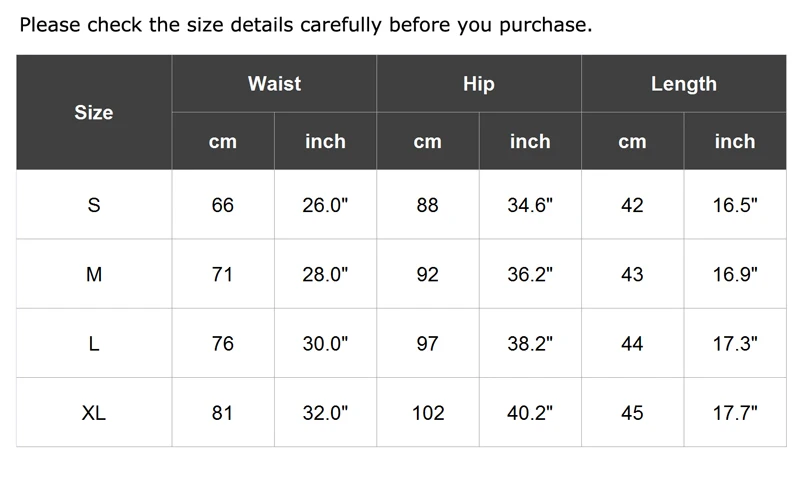Click the S size row label
The width and height of the screenshot is (800, 479).
(94, 205)
